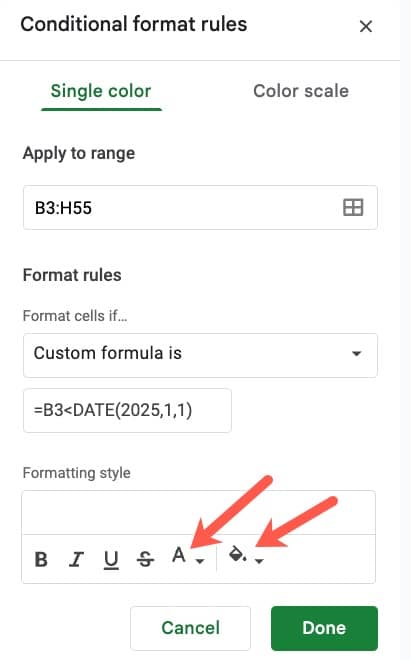This screenshot has height=660, width=411.
Task: Switch to the Color scale tab
Action: point(301,91)
